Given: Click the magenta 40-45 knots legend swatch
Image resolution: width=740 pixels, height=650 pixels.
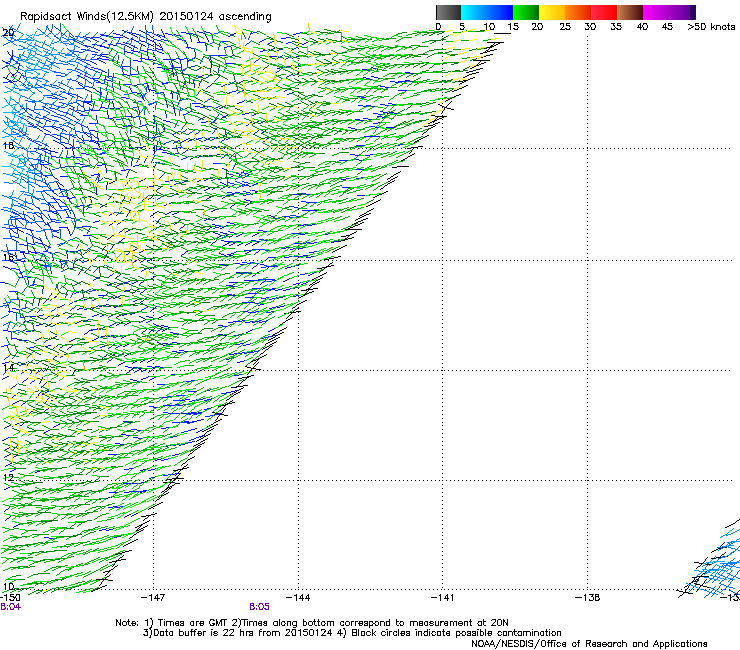Looking at the screenshot, I should click(x=656, y=12).
